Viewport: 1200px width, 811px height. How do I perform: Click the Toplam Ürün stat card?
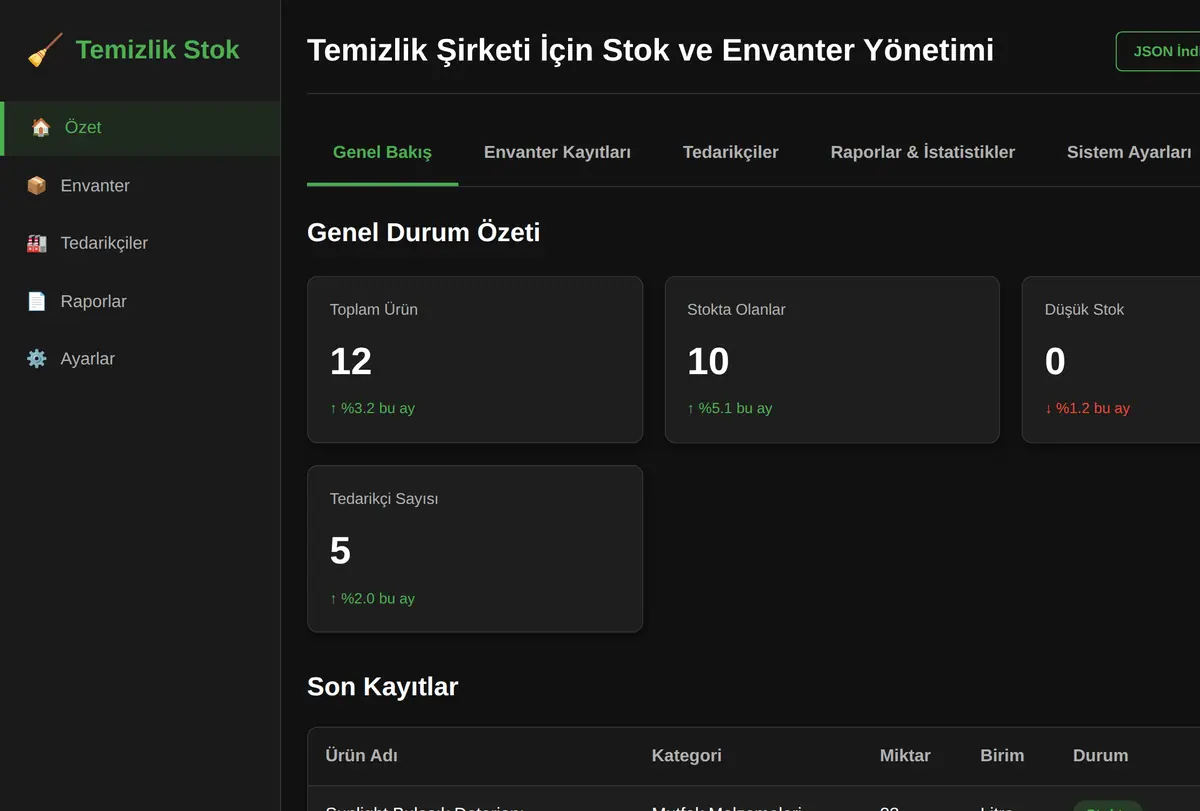pyautogui.click(x=475, y=359)
